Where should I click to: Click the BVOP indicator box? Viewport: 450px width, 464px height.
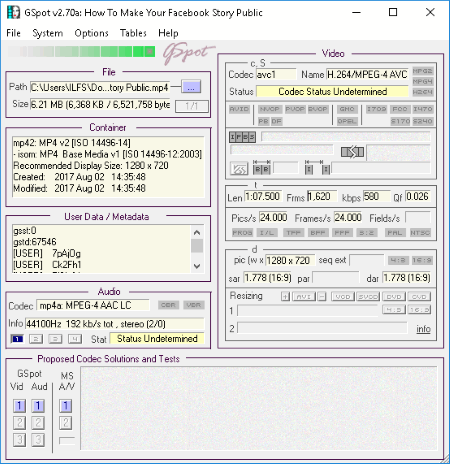(318, 109)
